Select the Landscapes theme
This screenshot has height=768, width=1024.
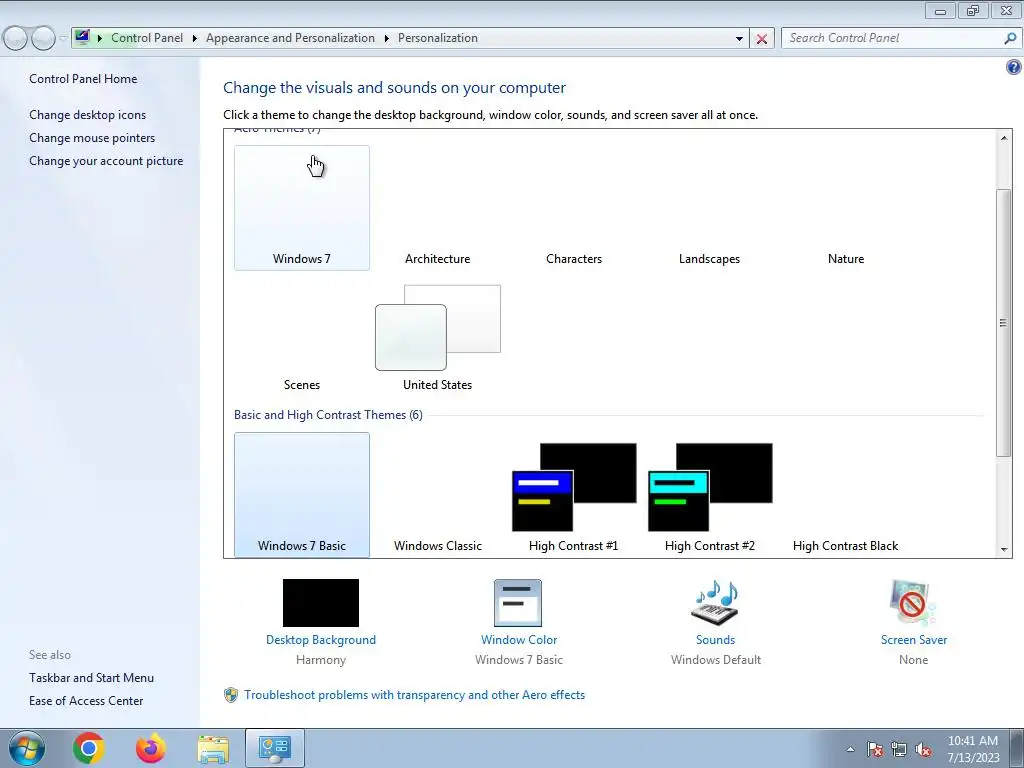(x=710, y=208)
